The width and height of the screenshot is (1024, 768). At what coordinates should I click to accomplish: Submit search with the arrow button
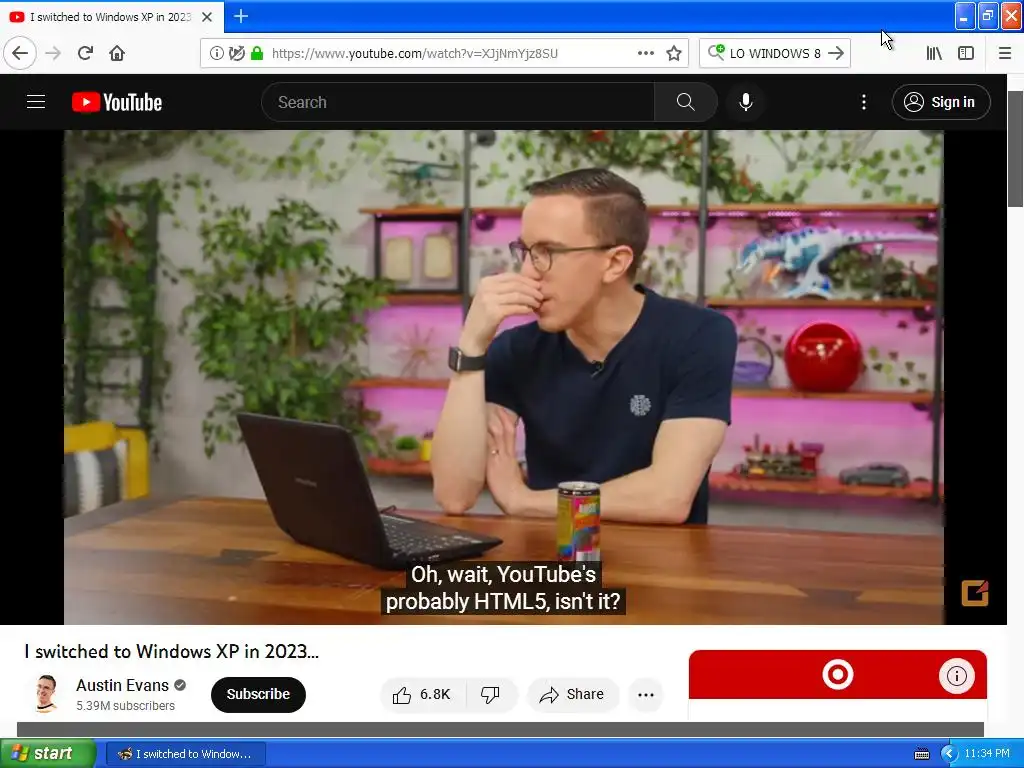(836, 54)
